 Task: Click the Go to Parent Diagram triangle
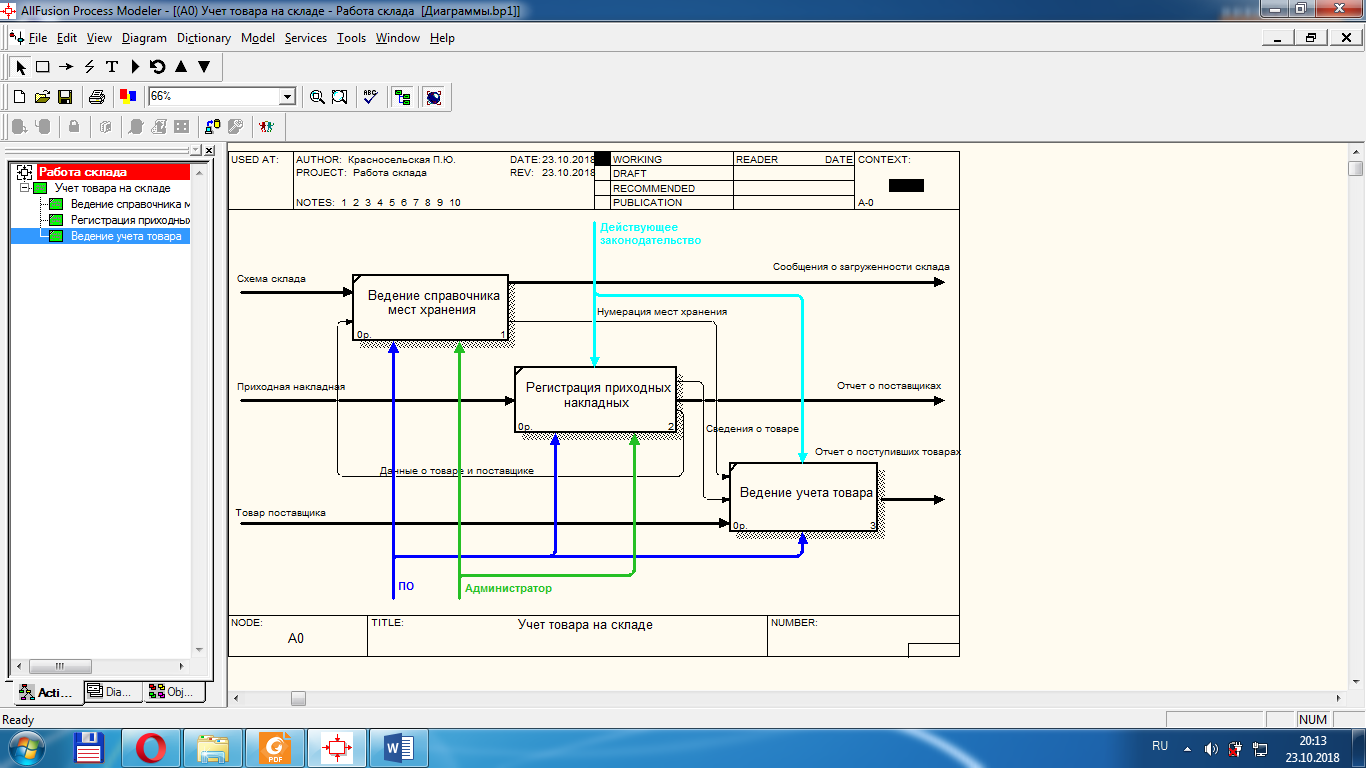point(181,67)
